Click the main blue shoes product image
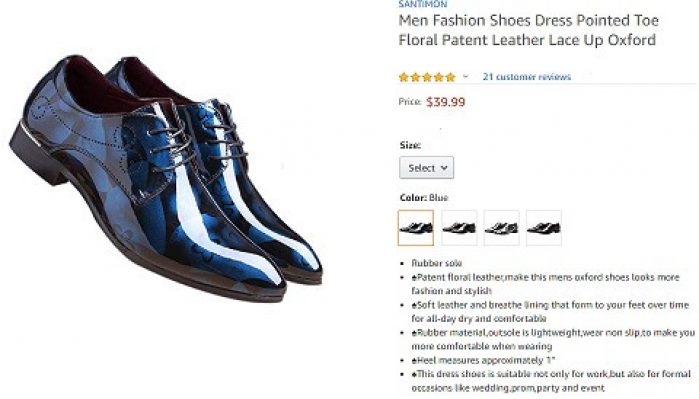This screenshot has height=399, width=699. [x=166, y=178]
